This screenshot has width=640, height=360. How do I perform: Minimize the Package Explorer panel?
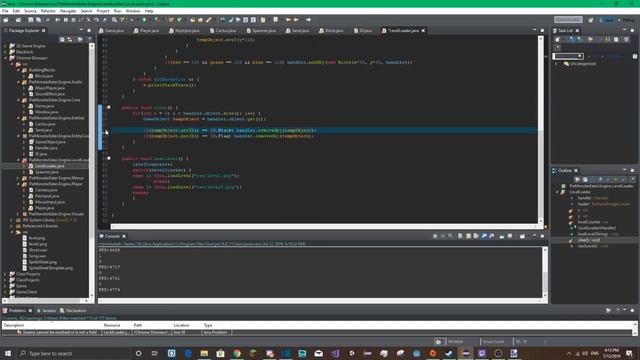pyautogui.click(x=81, y=31)
